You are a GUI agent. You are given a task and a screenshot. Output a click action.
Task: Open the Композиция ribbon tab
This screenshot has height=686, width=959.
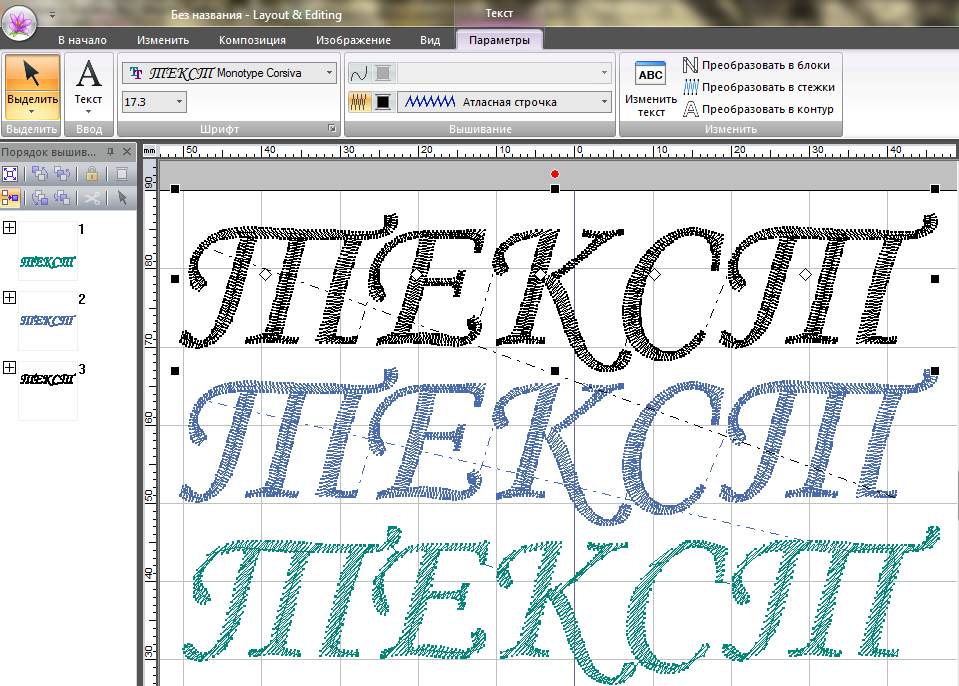pyautogui.click(x=252, y=40)
